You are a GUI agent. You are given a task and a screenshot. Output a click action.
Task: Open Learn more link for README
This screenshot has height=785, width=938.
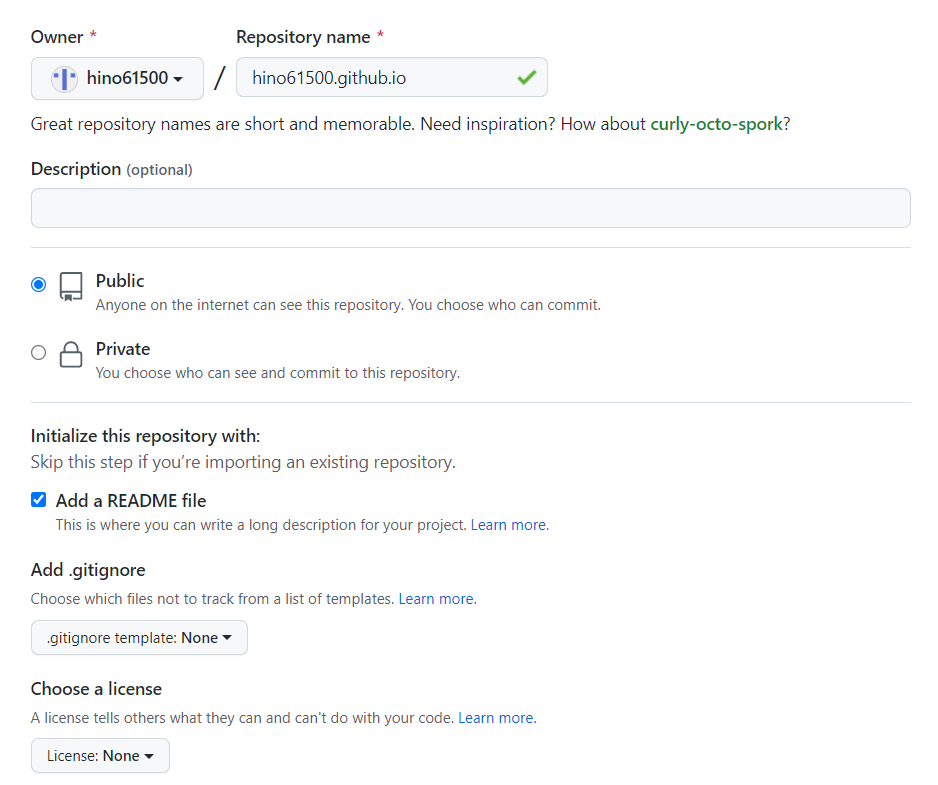[x=508, y=525]
